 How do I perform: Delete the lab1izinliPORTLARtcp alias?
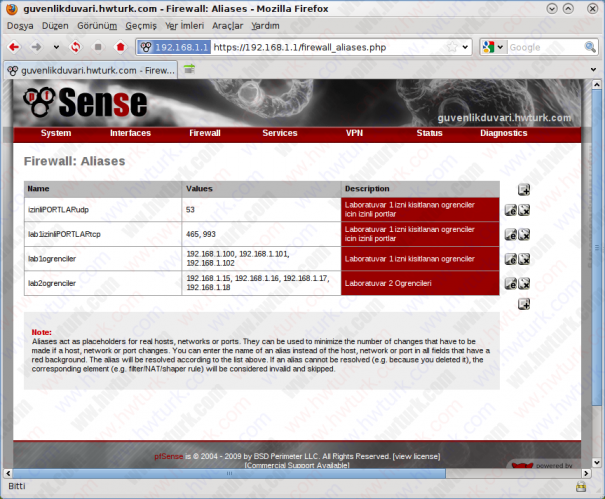point(524,234)
